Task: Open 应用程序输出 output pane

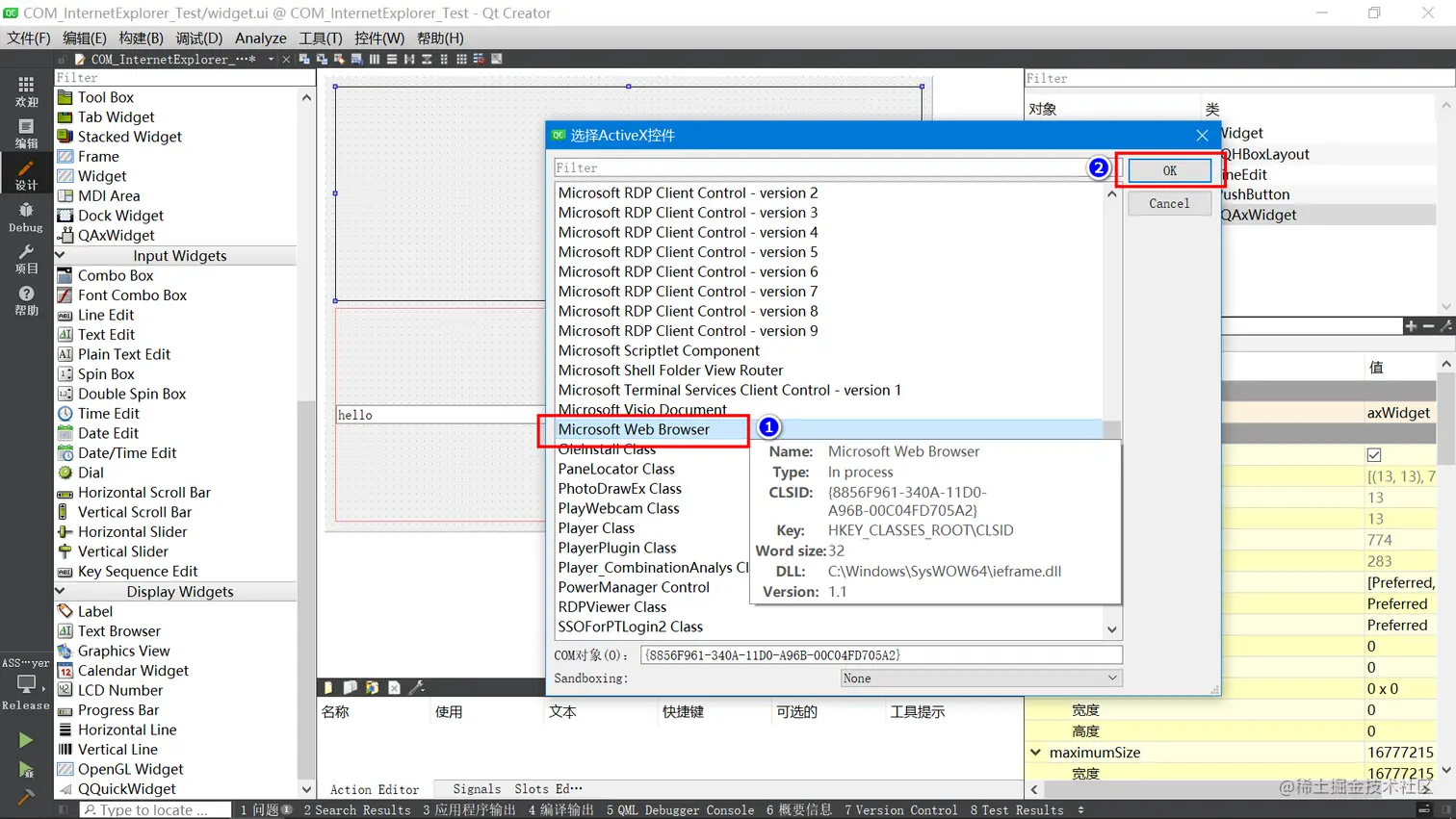Action: click(x=469, y=810)
